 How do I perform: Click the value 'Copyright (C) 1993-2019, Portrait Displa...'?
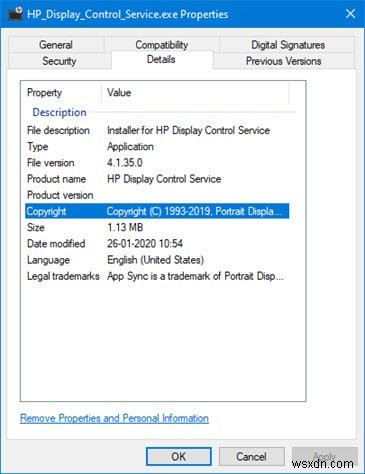tap(194, 211)
